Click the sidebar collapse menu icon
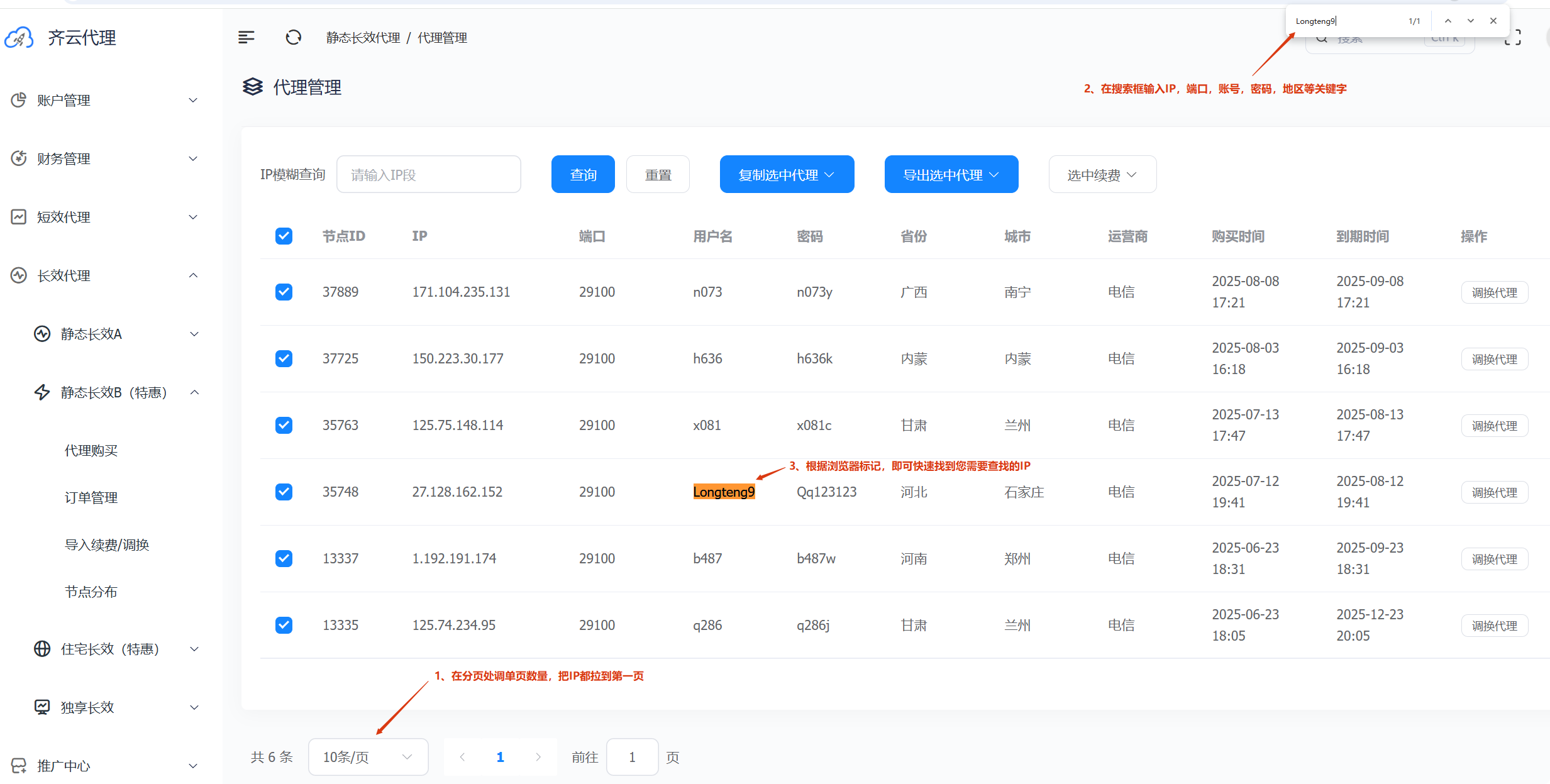Viewport: 1550px width, 784px height. 246,38
